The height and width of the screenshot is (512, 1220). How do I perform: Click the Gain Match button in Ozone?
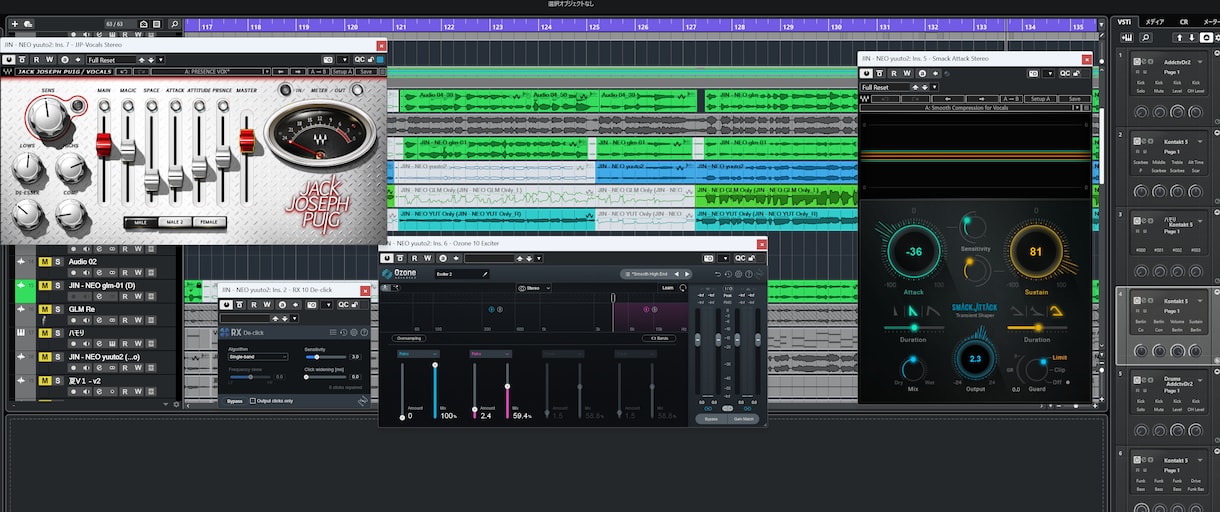743,419
